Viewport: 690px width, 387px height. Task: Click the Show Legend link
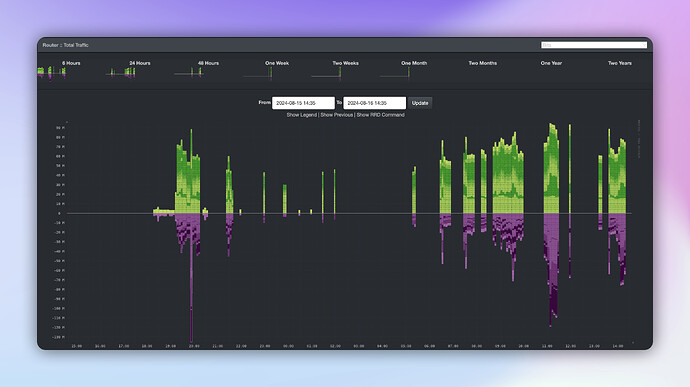[301, 115]
